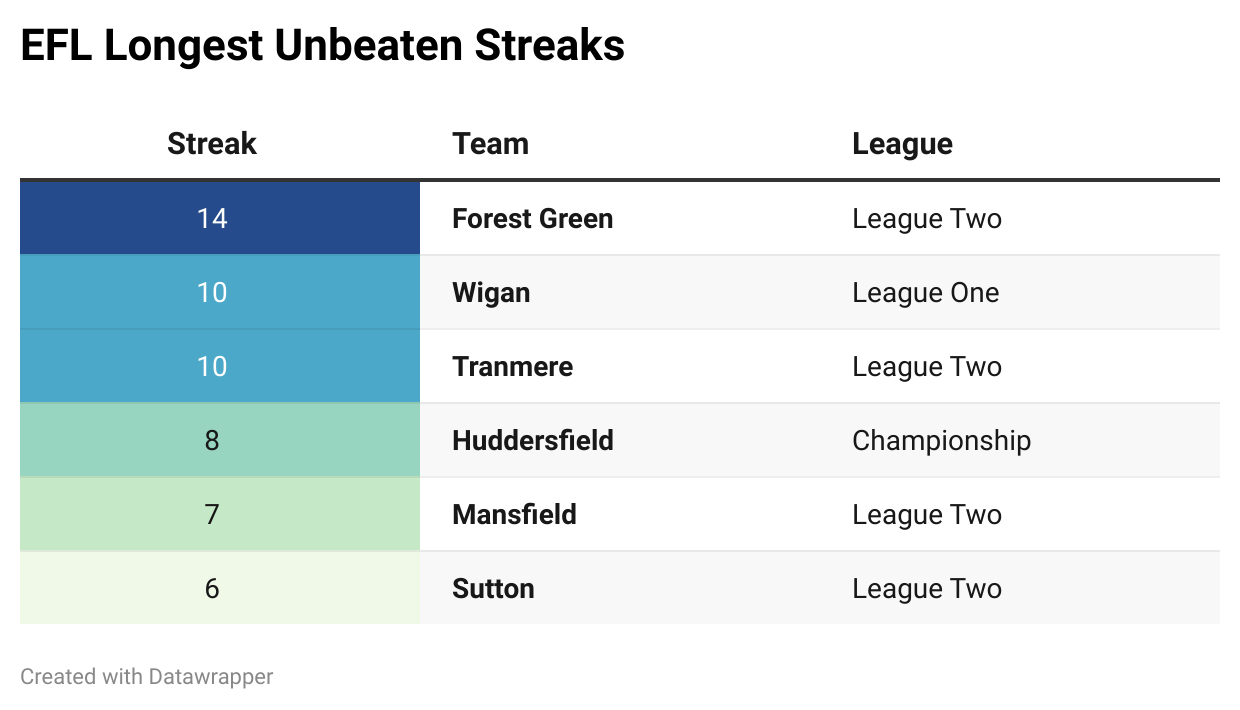
Task: Select the Sutton team name
Action: (493, 588)
